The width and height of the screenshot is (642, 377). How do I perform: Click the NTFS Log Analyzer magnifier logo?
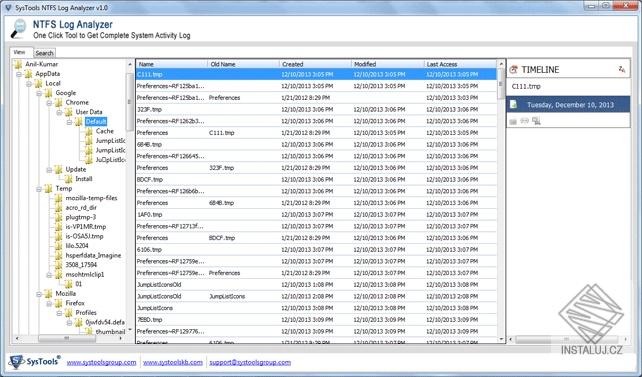[18, 28]
